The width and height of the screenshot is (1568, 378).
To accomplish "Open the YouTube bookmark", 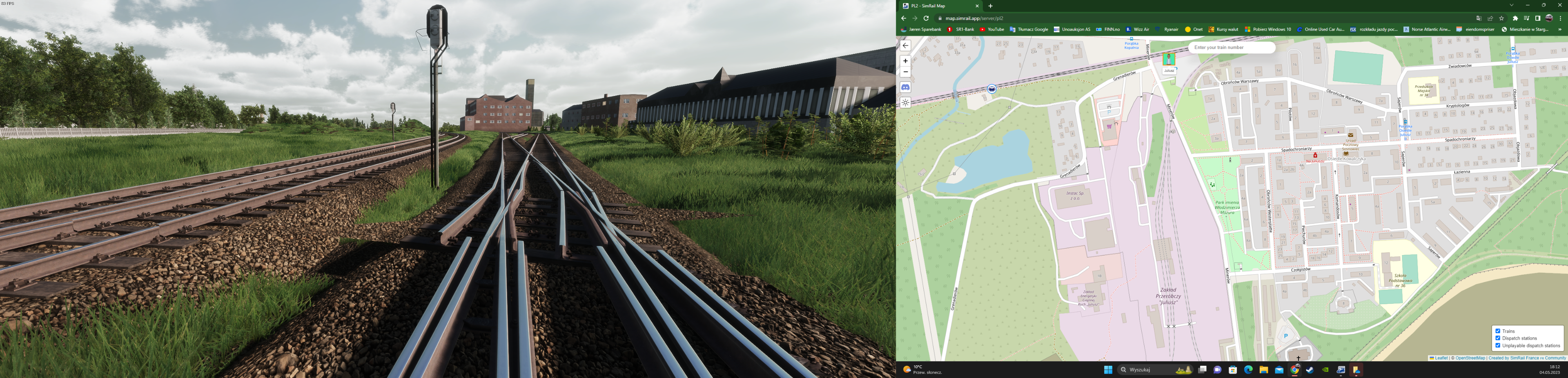I will (x=991, y=29).
